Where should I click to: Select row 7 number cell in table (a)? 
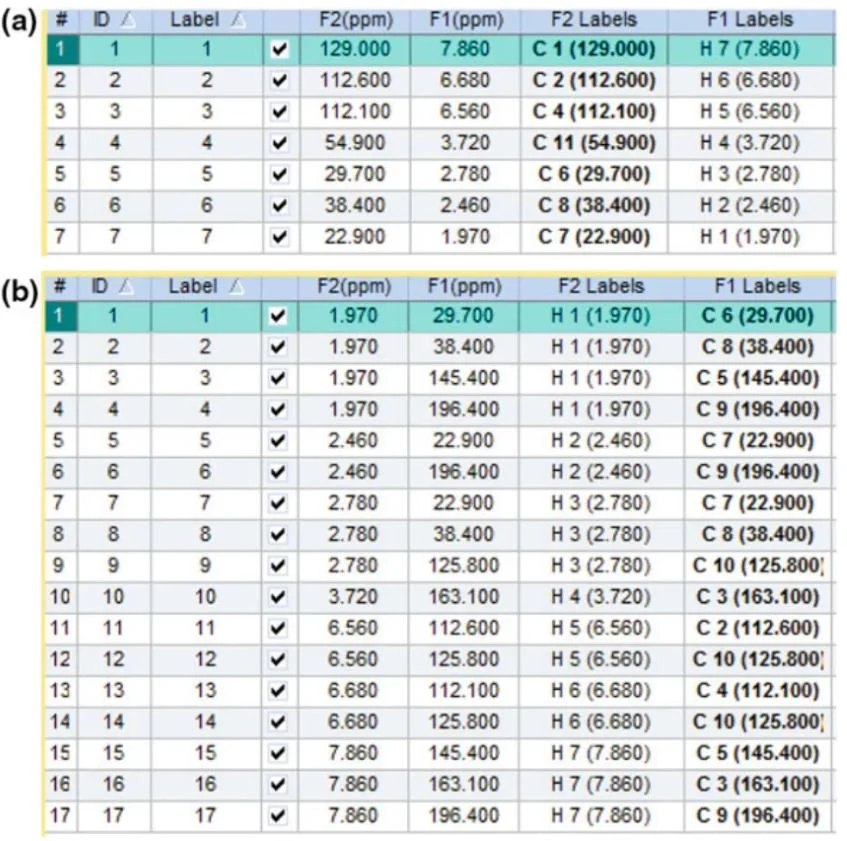coord(61,237)
